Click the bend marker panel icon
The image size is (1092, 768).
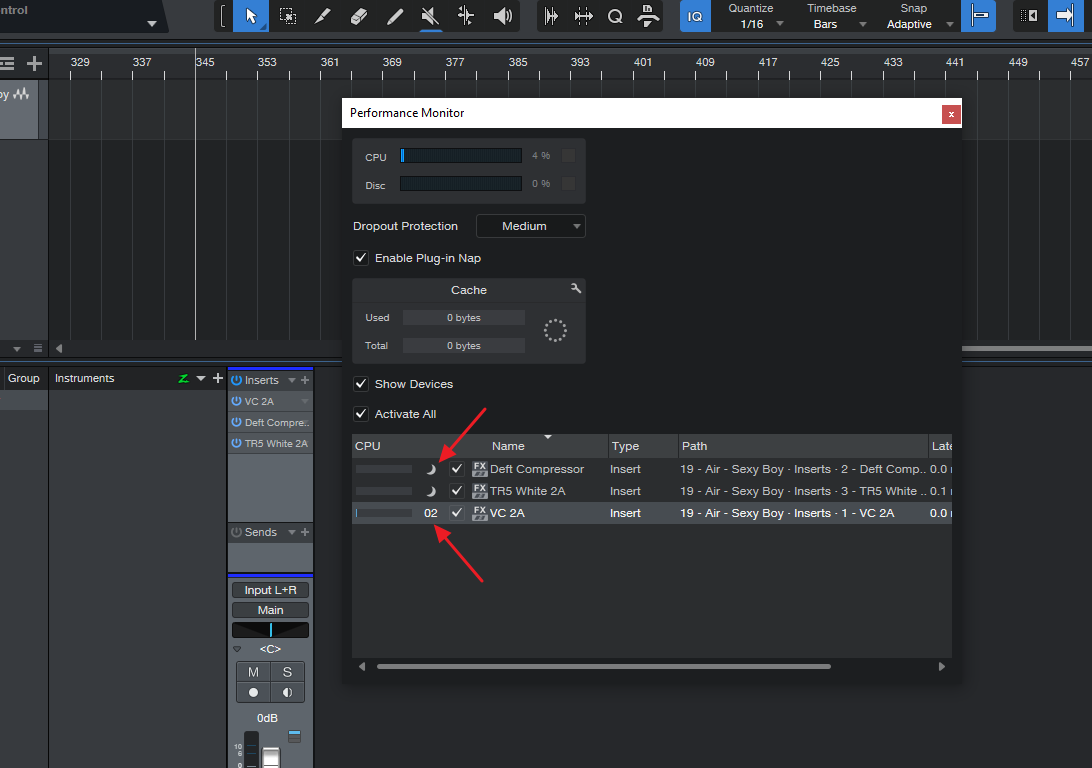(584, 16)
